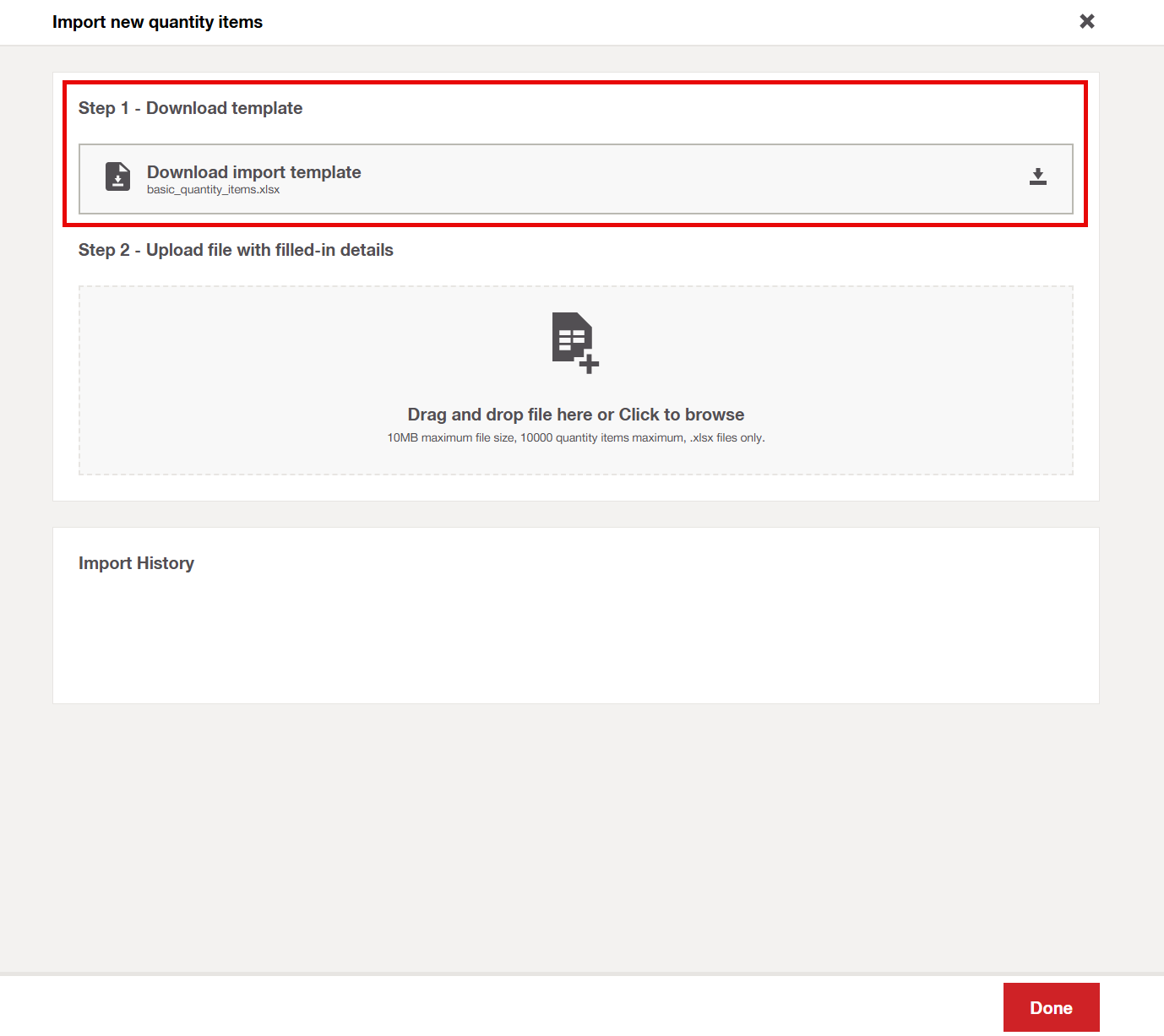Click the spreadsheet upload icon with plus sign
This screenshot has width=1164, height=1036.
574,341
